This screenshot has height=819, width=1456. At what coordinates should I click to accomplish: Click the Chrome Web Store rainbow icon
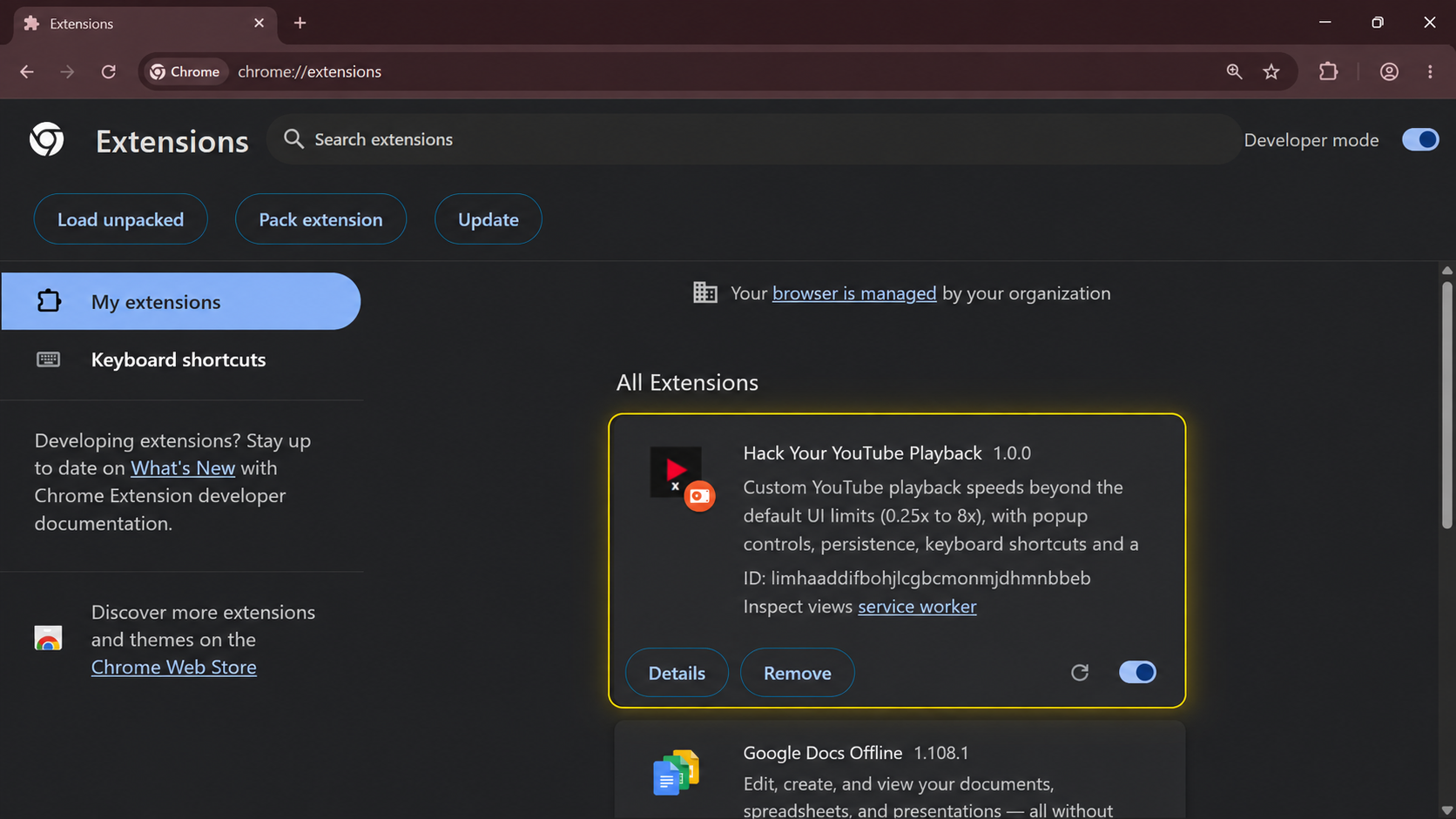click(48, 638)
